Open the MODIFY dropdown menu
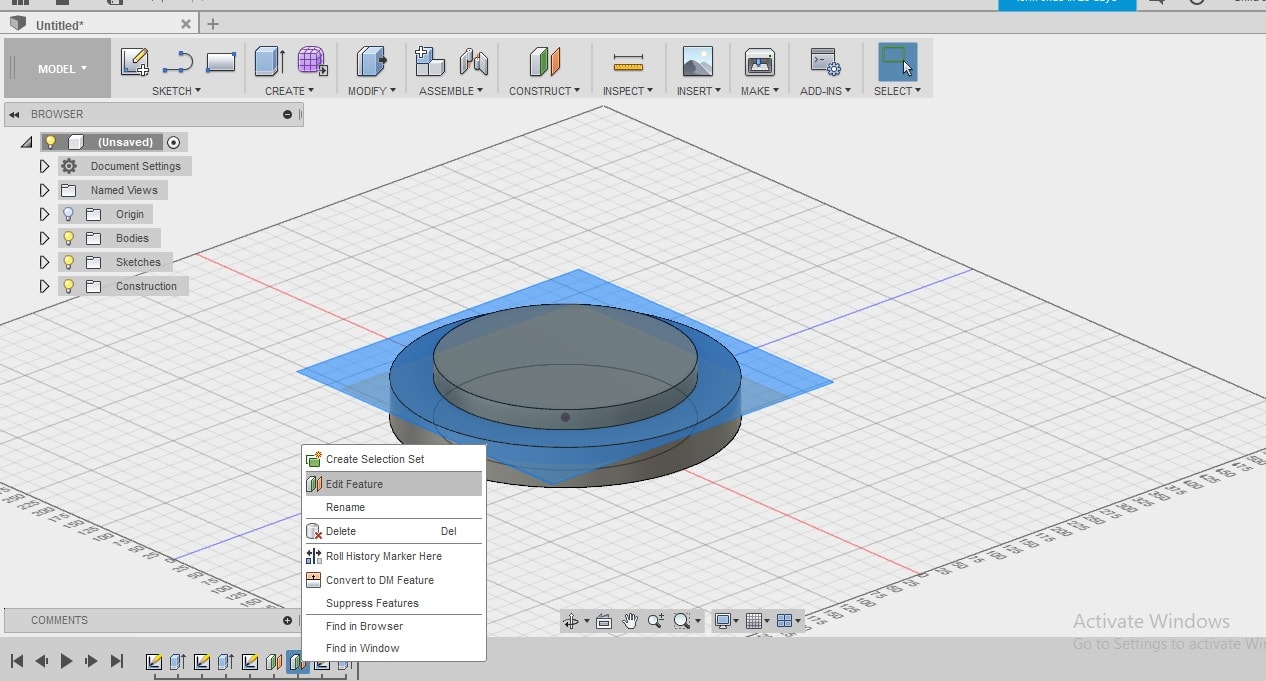 (371, 91)
